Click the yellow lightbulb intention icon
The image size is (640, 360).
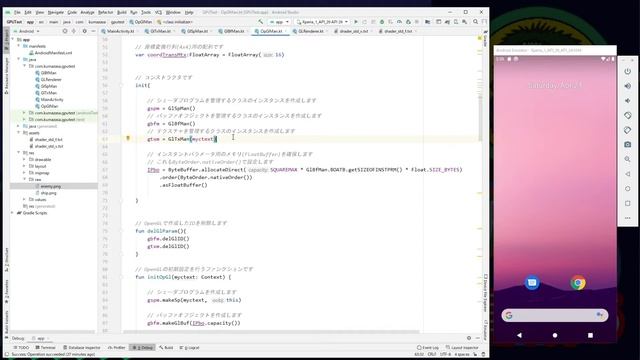click(x=128, y=139)
